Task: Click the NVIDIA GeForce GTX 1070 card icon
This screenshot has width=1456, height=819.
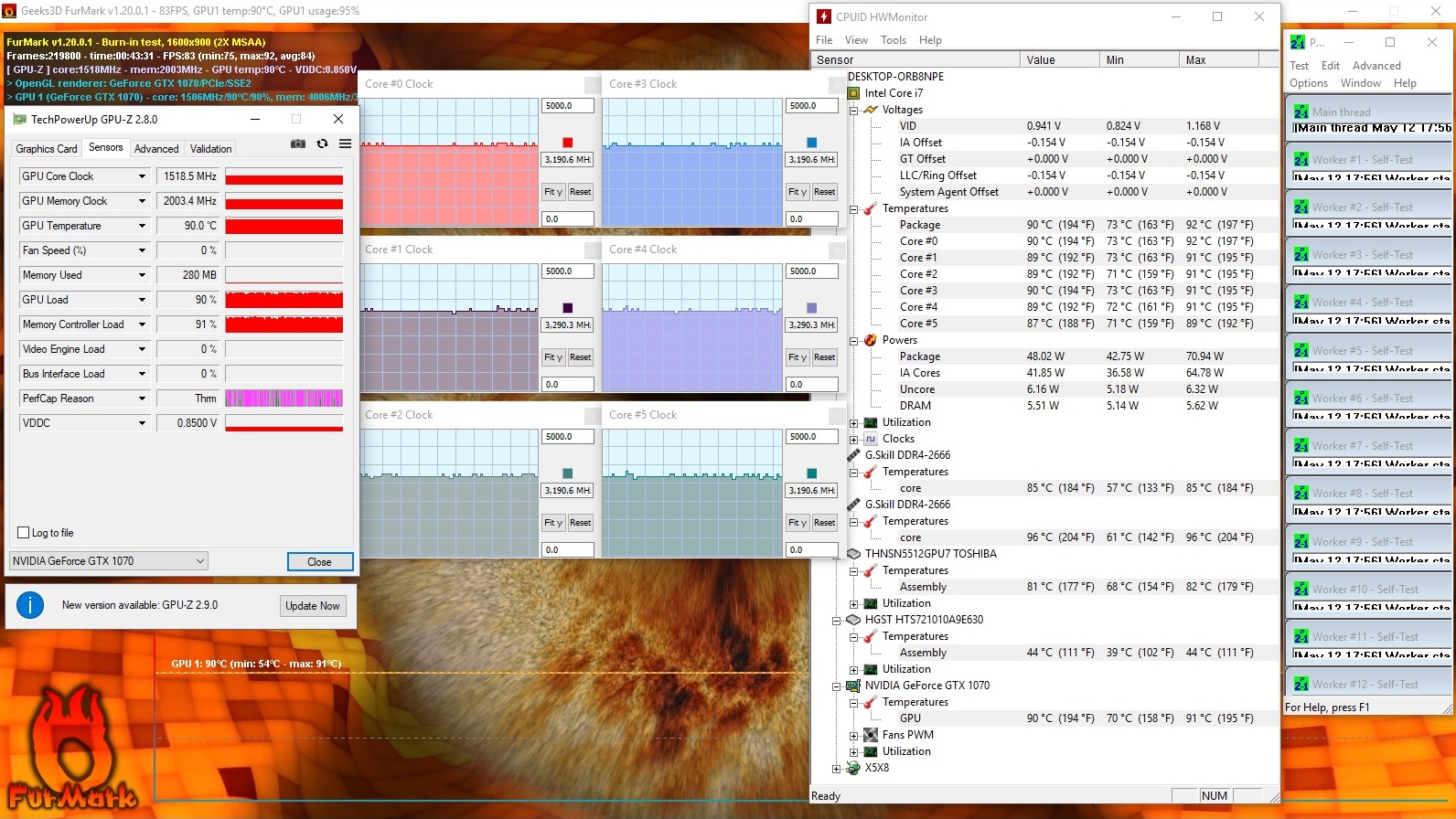Action: point(853,686)
